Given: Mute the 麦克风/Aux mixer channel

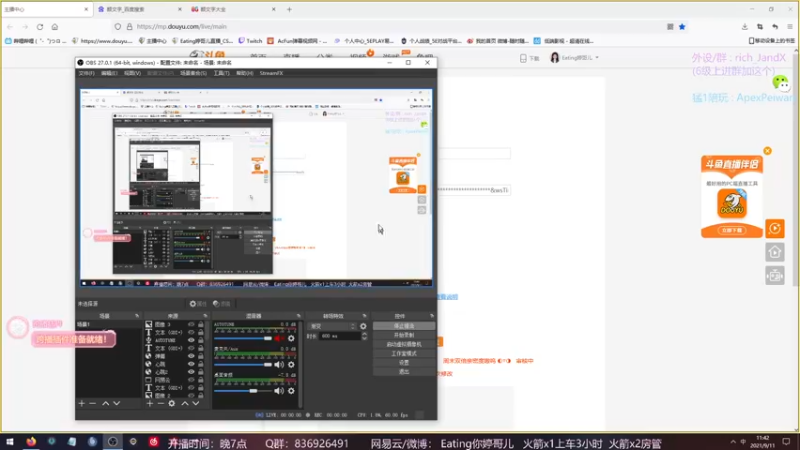Looking at the screenshot, I should [x=279, y=365].
